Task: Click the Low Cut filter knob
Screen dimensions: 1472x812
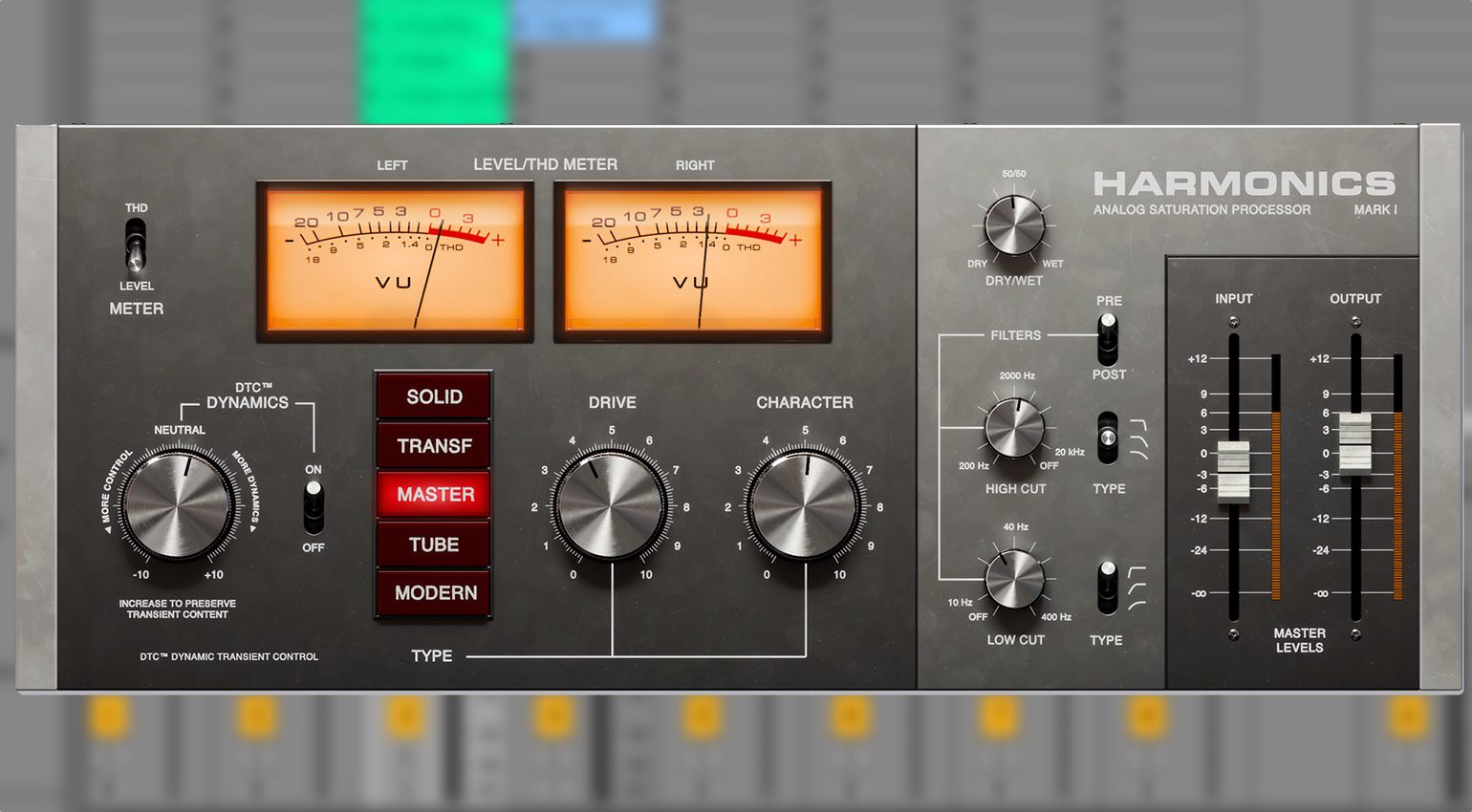Action: 1014,579
